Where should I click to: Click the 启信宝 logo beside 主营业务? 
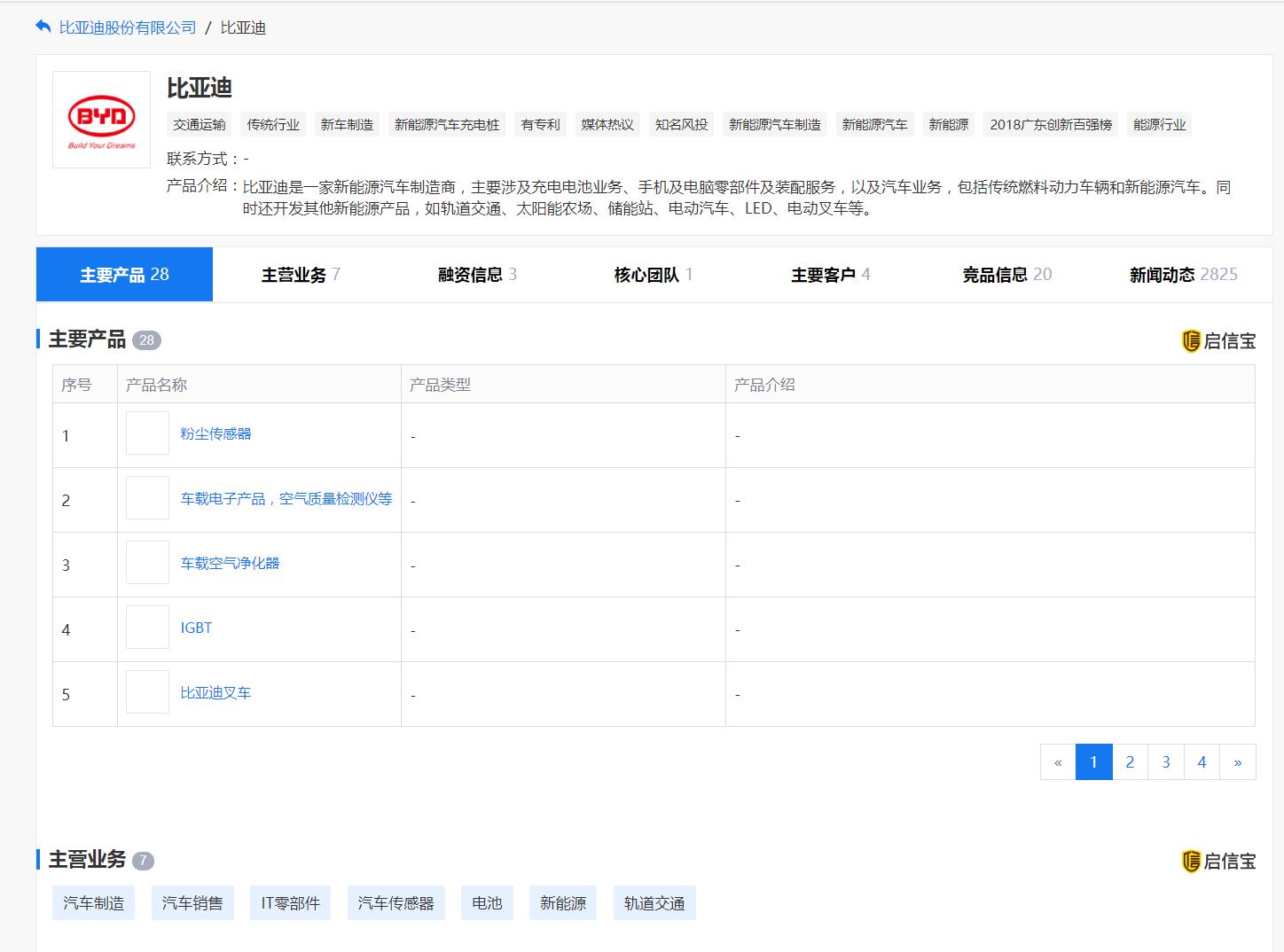click(x=1218, y=861)
